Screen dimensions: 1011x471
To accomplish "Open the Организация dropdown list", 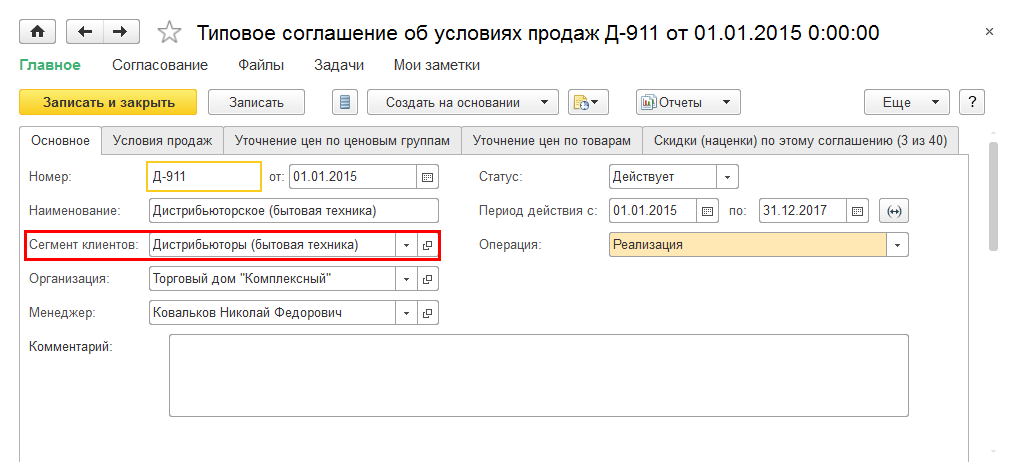I will (x=406, y=279).
